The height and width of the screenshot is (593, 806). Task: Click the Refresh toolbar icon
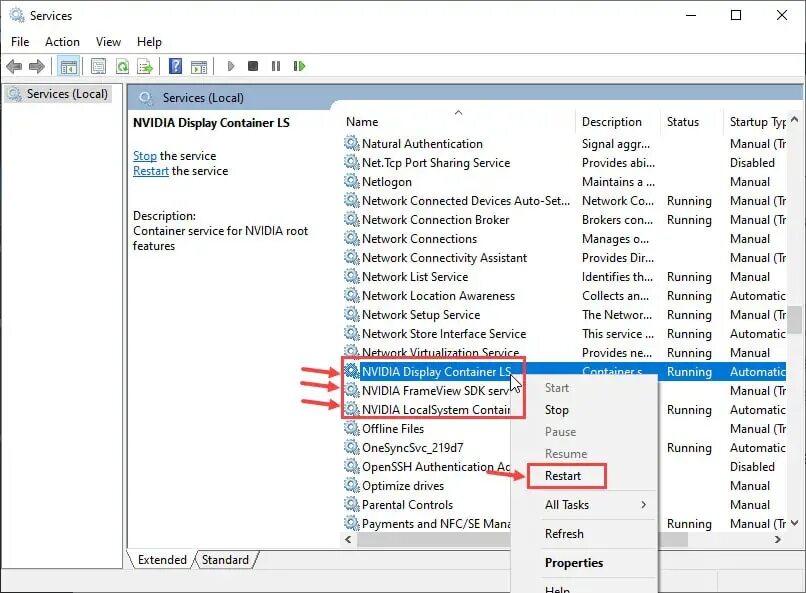(x=122, y=66)
